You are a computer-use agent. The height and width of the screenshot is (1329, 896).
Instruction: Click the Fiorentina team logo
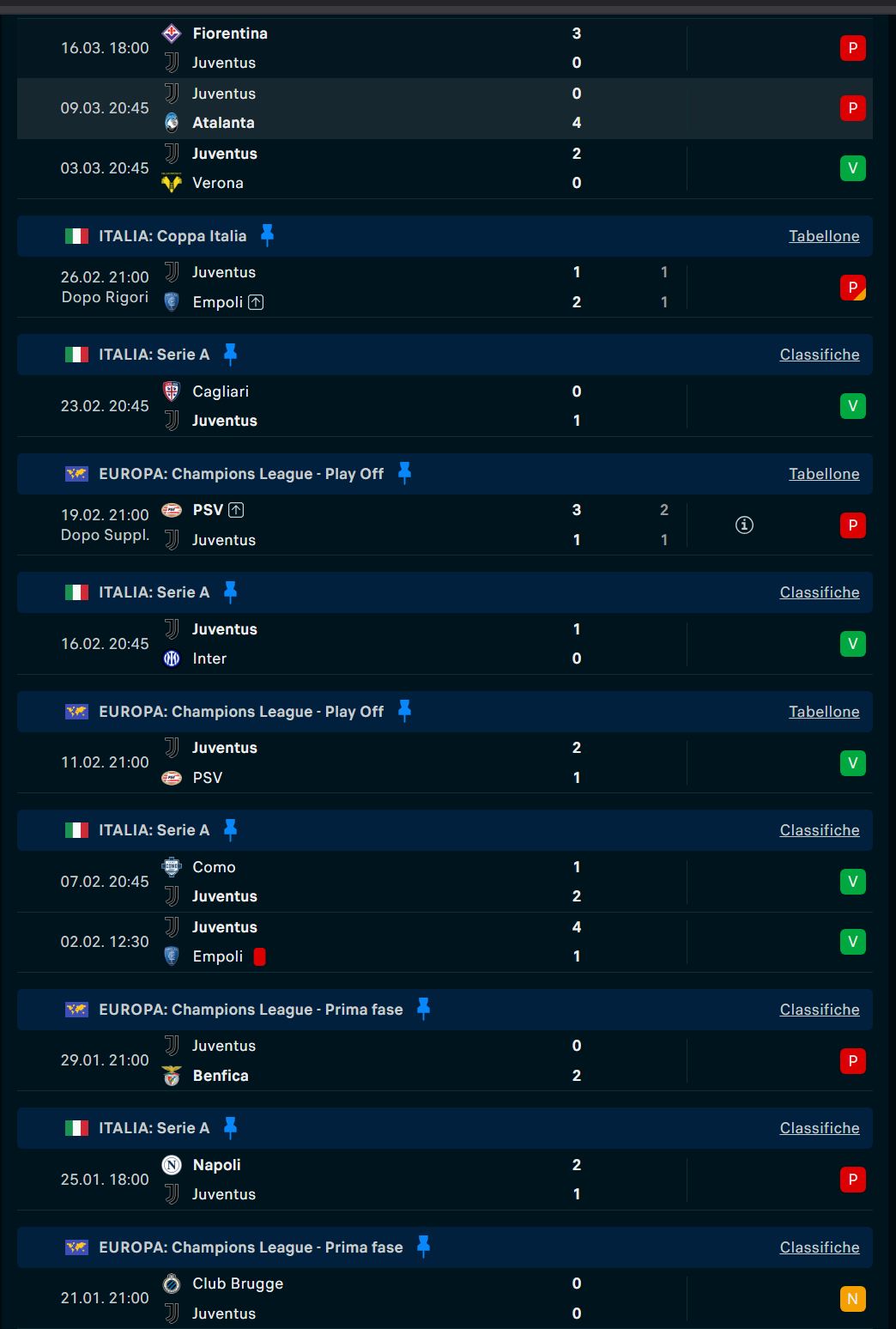172,33
